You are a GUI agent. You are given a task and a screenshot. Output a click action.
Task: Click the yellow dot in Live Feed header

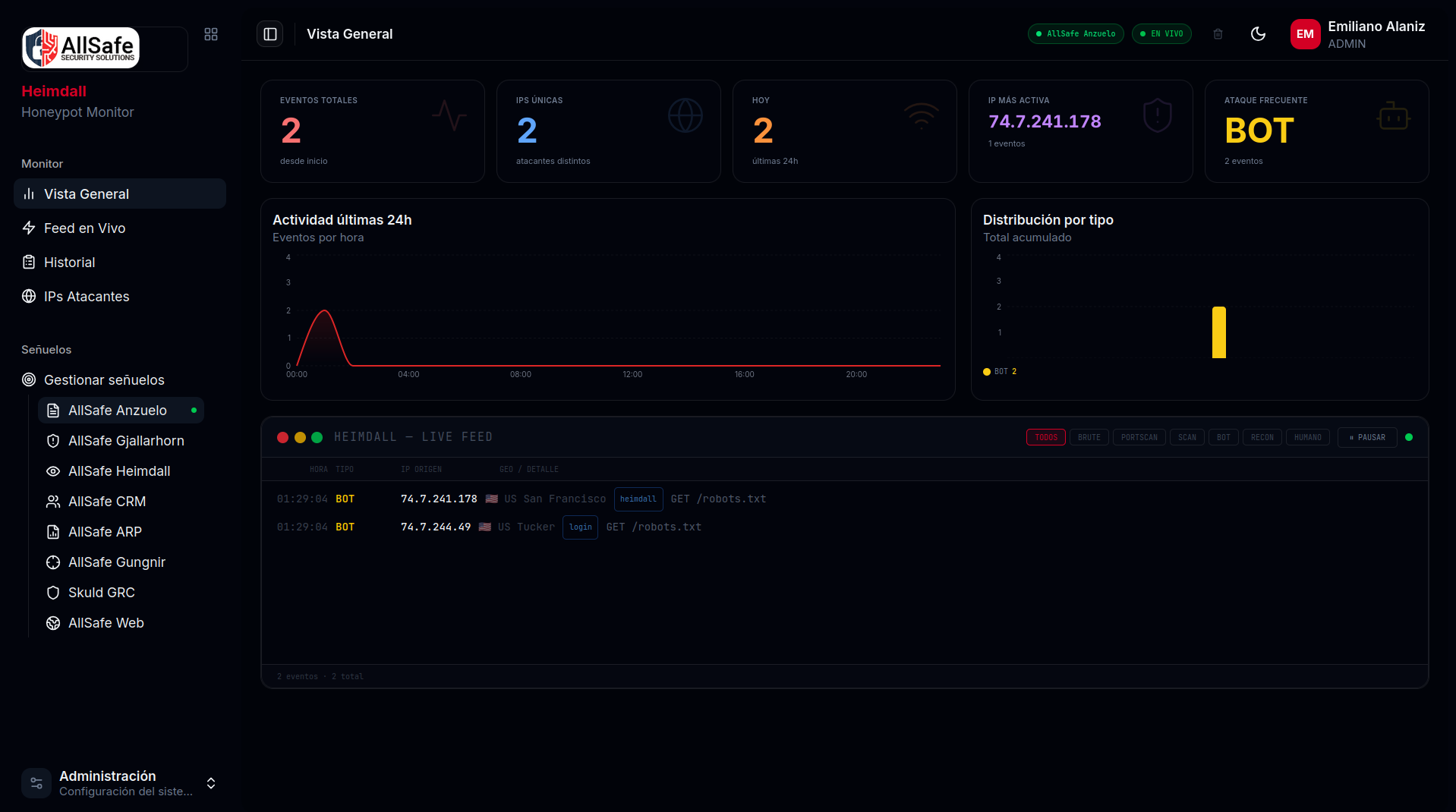point(300,437)
